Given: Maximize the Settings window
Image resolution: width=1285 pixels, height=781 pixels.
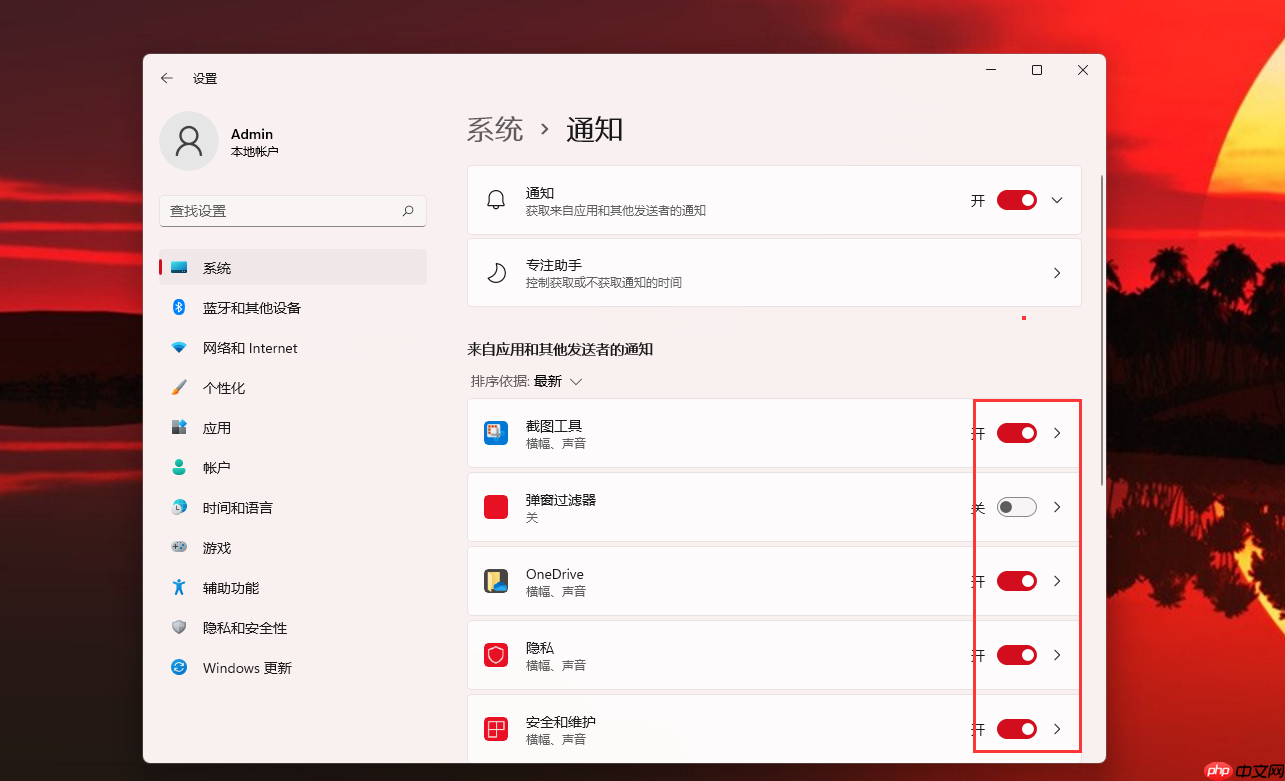Looking at the screenshot, I should pos(1037,70).
